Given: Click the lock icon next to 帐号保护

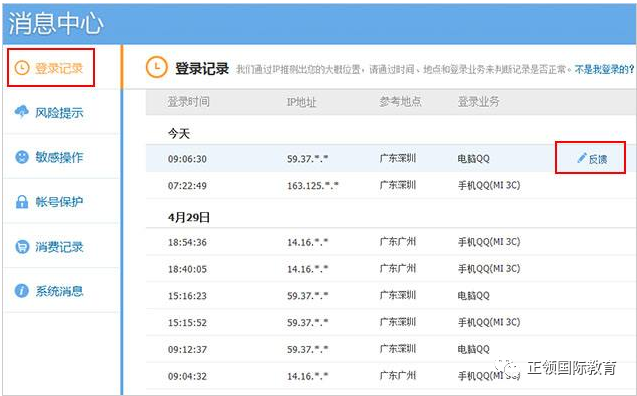Looking at the screenshot, I should click(x=22, y=201).
